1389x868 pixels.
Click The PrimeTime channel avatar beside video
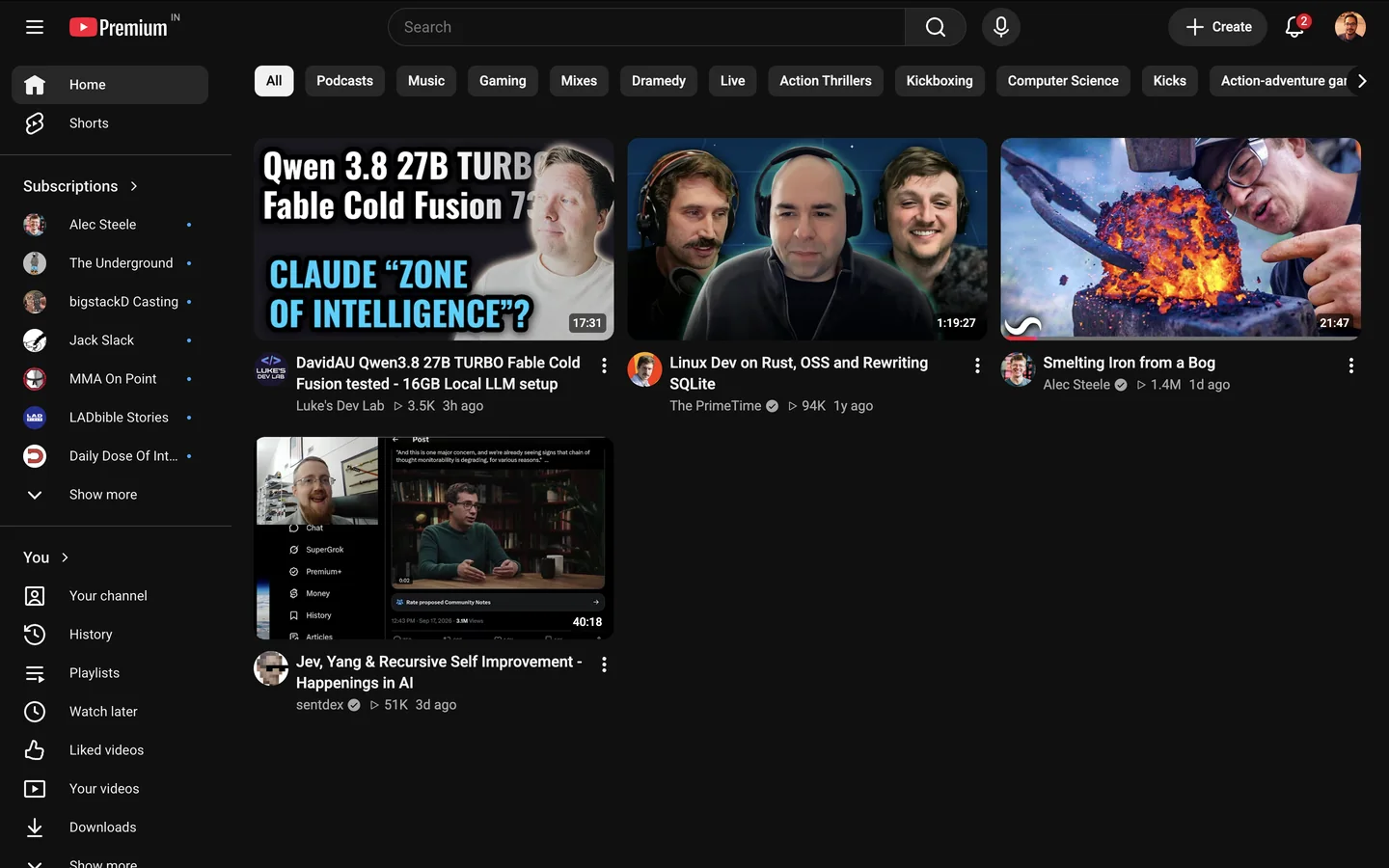point(644,369)
